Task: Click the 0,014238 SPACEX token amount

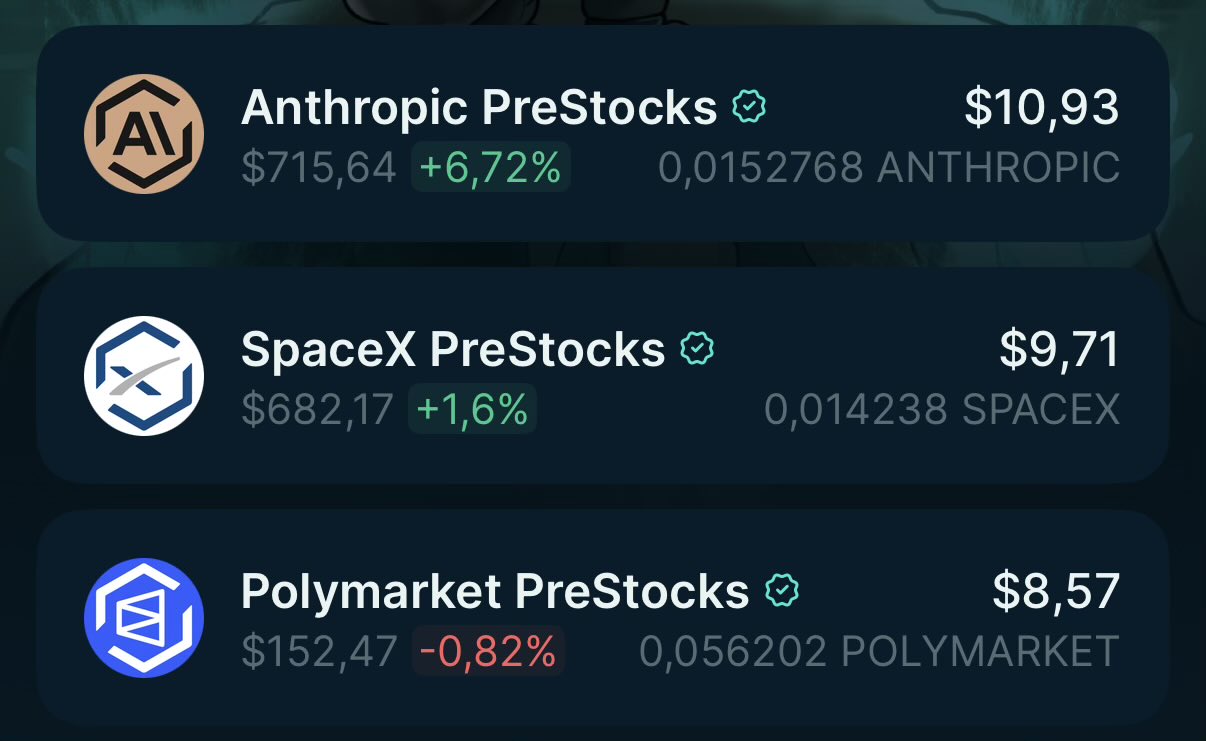Action: point(941,410)
